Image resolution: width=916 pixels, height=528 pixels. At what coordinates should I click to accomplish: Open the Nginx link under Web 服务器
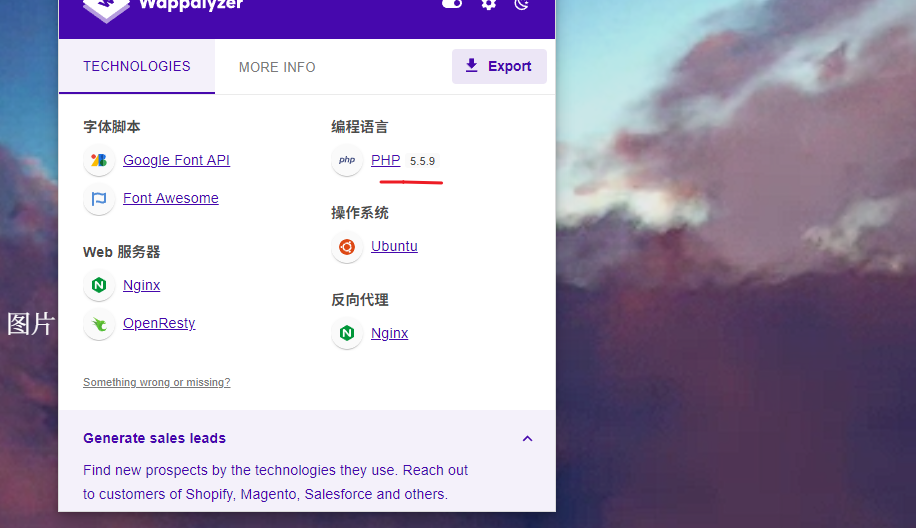[141, 285]
